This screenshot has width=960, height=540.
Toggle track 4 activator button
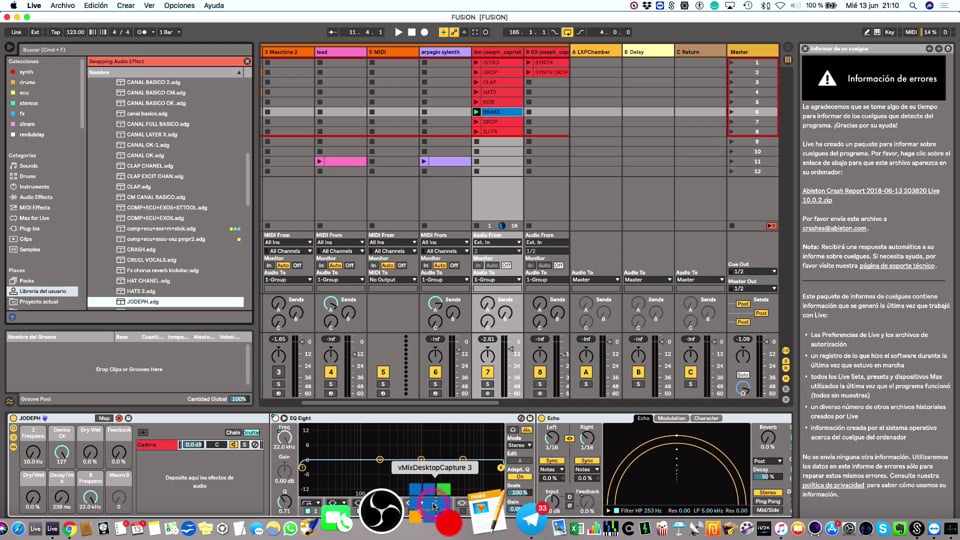[x=331, y=372]
